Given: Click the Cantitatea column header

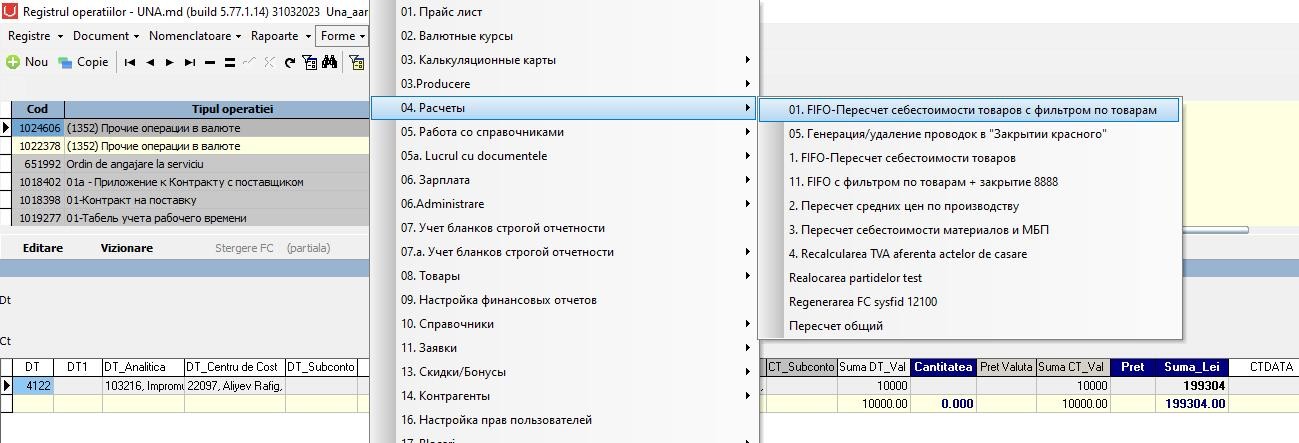Looking at the screenshot, I should point(942,368).
